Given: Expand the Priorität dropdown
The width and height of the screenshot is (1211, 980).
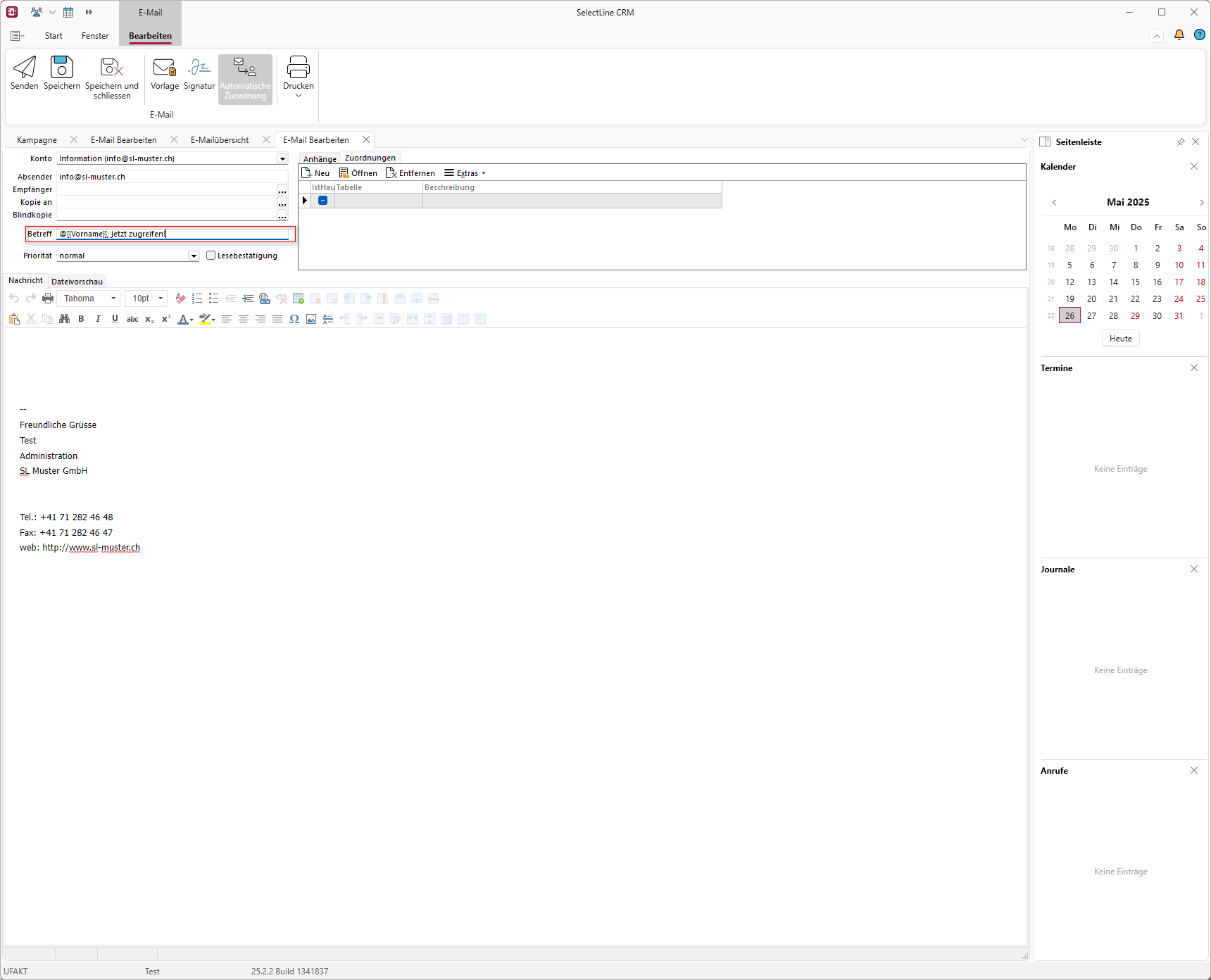Looking at the screenshot, I should click(194, 256).
